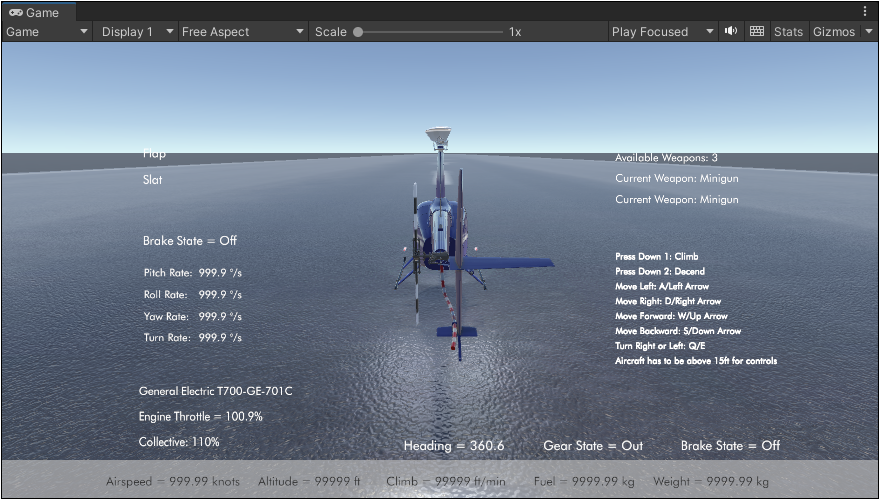
Task: Mute the game audio via speaker icon
Action: point(731,31)
